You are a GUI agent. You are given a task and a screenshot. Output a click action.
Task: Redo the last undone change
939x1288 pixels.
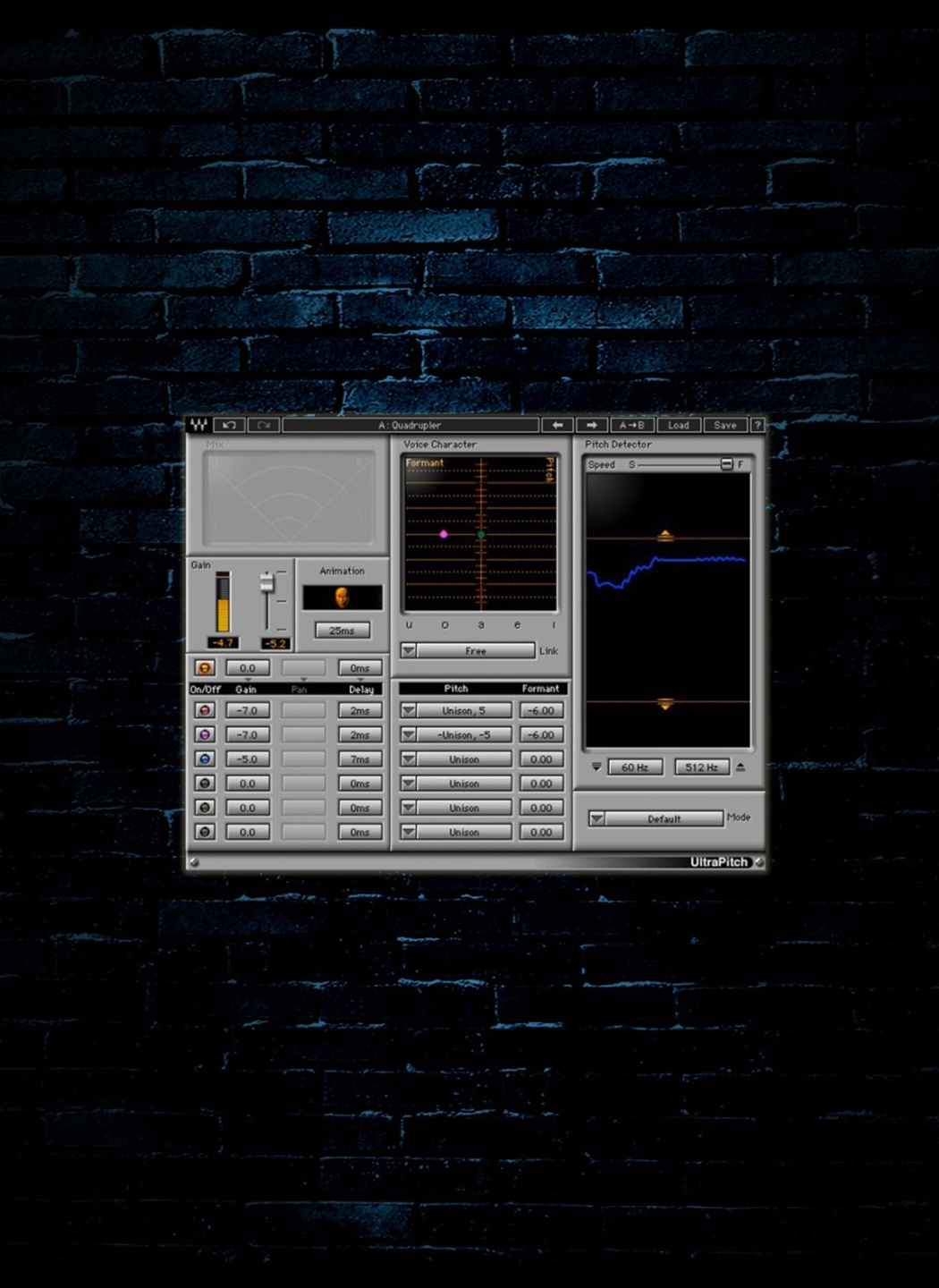(264, 425)
